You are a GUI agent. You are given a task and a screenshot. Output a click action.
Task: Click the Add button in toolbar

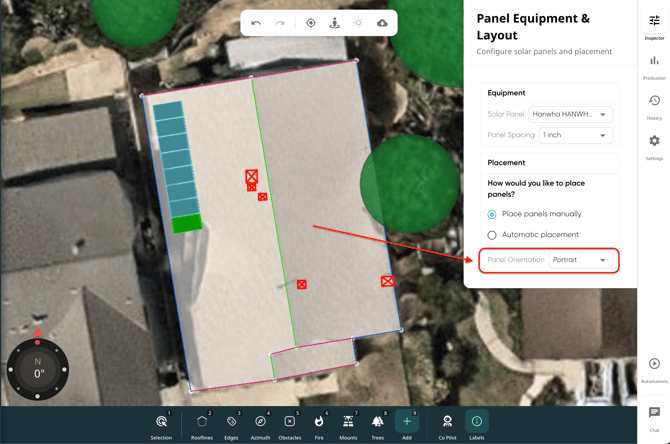(x=406, y=424)
